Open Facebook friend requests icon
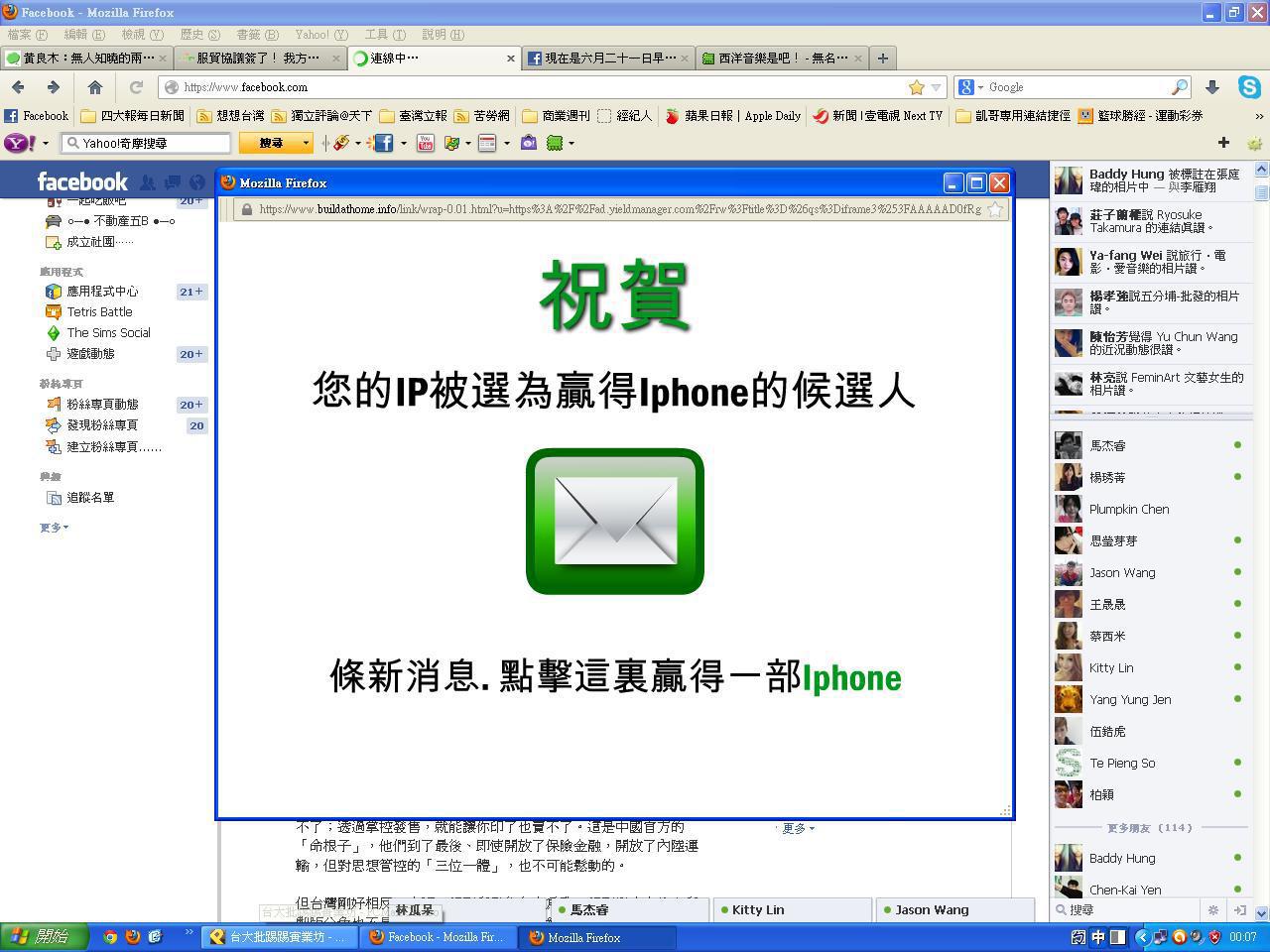This screenshot has height=952, width=1270. click(147, 182)
